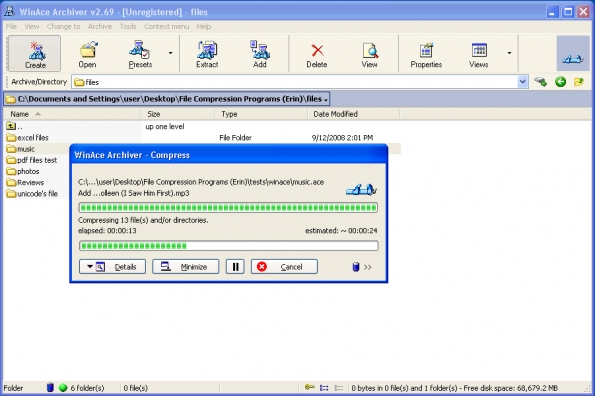Open the Views dropdown arrow
595x396 pixels.
(509, 53)
